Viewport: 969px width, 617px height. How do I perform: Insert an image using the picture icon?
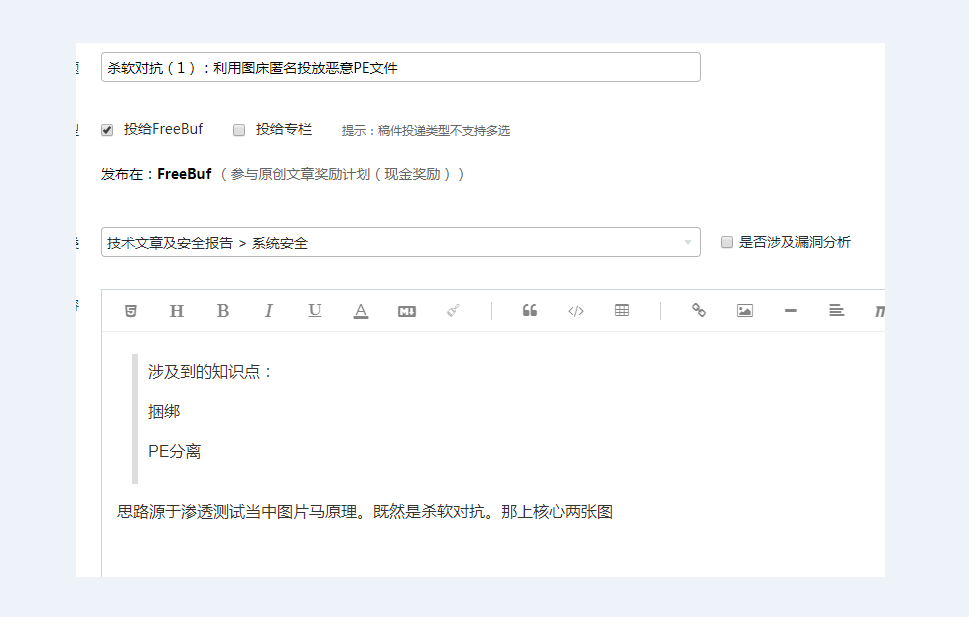744,310
